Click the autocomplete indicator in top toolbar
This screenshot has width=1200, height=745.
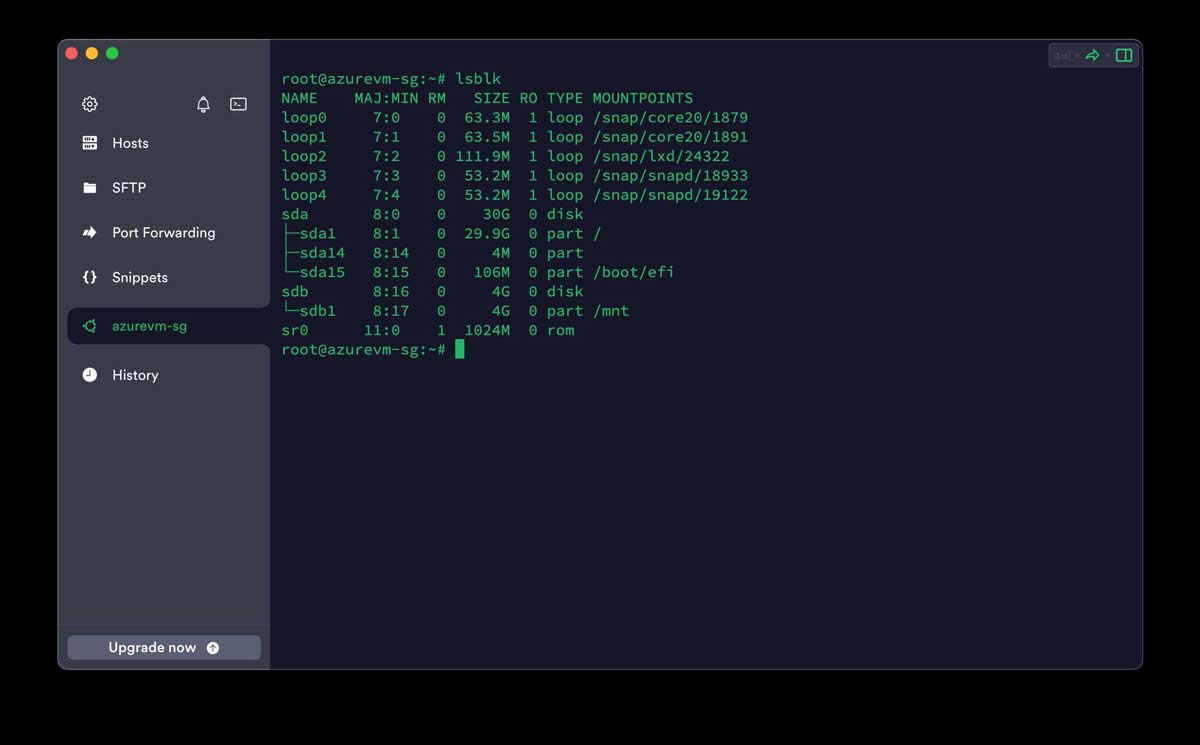(x=1063, y=55)
